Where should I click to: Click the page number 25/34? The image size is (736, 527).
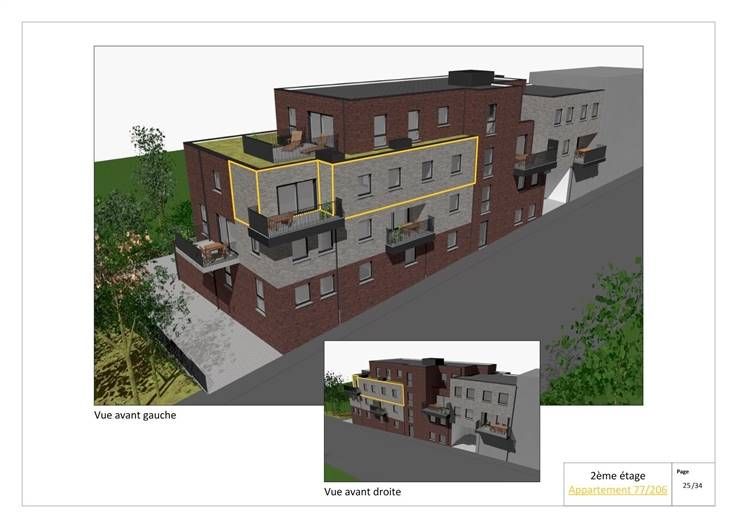click(x=692, y=485)
